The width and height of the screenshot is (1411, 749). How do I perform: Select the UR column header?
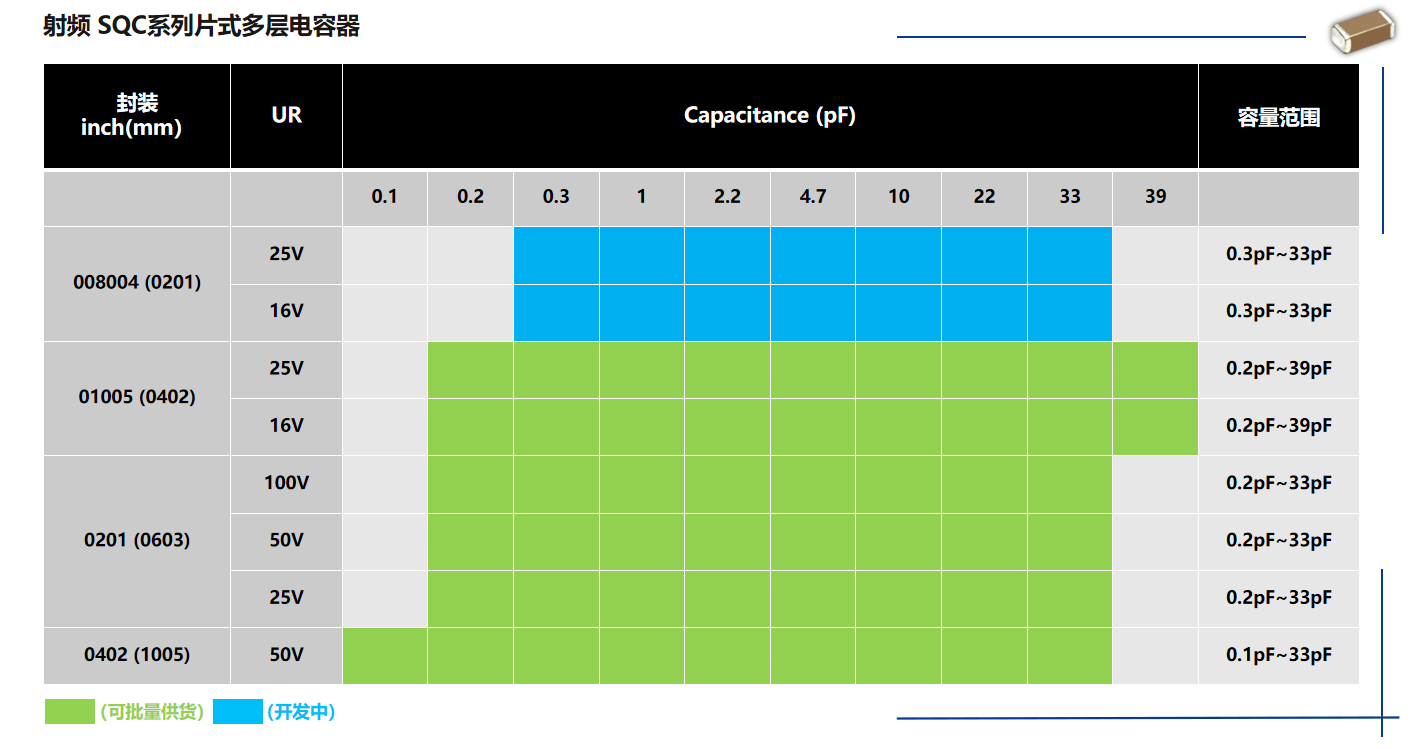click(x=286, y=116)
